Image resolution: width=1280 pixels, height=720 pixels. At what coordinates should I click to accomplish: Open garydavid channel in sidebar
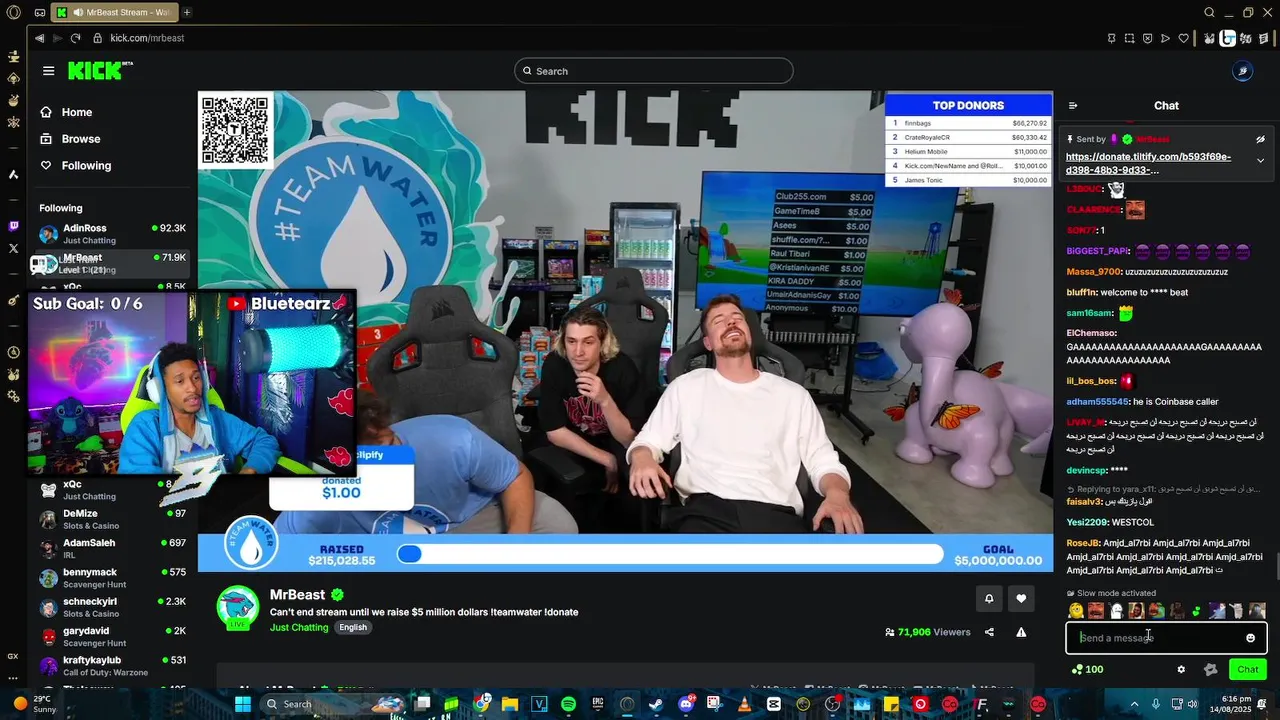coord(112,636)
